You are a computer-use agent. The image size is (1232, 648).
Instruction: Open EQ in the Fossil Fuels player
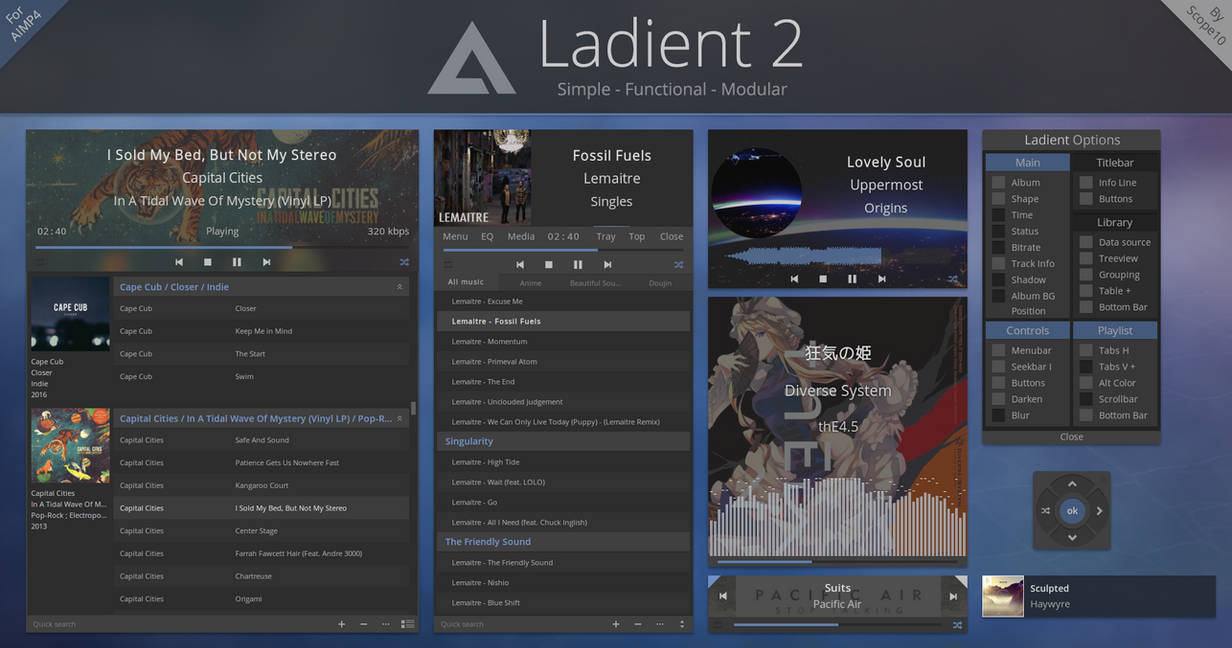click(487, 237)
